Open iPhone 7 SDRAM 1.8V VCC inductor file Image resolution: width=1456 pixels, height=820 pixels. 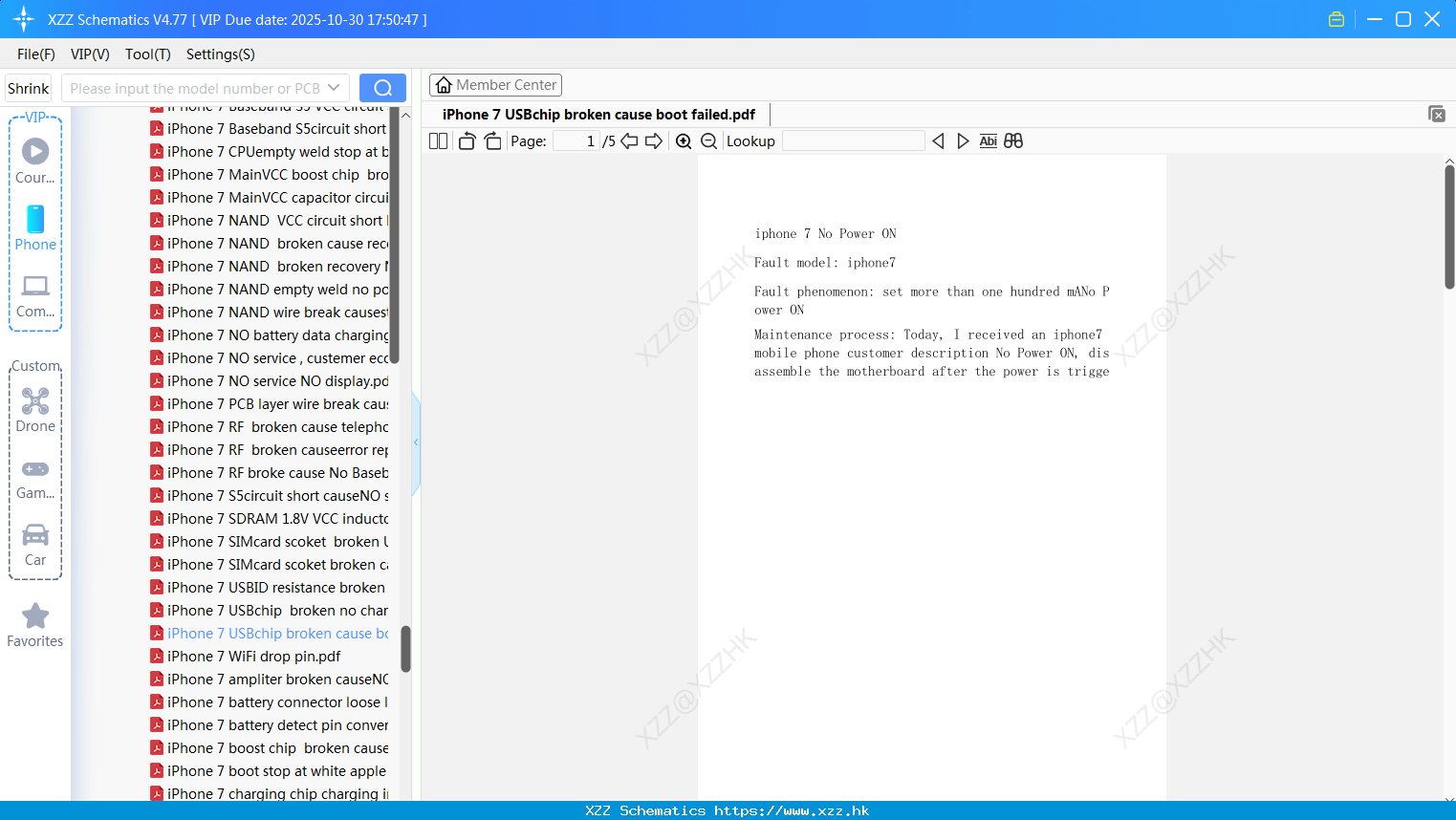(269, 519)
